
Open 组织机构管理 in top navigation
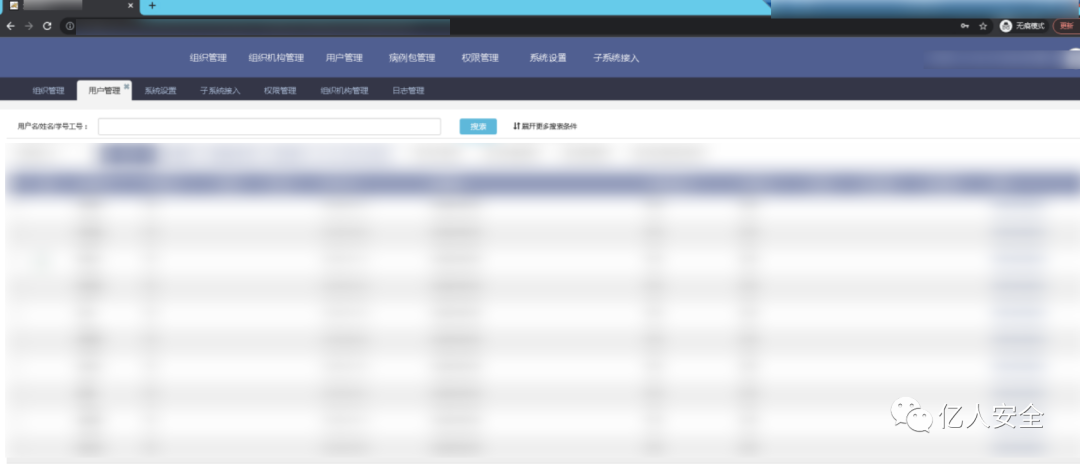(x=276, y=58)
